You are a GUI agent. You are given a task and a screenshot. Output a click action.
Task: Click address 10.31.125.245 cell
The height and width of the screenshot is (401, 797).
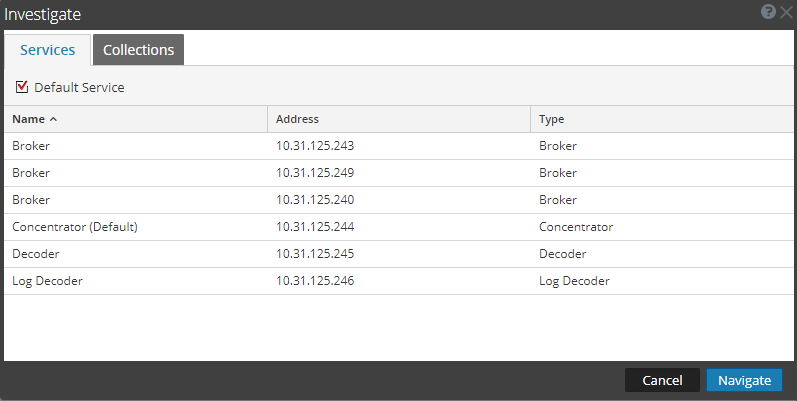tap(315, 254)
